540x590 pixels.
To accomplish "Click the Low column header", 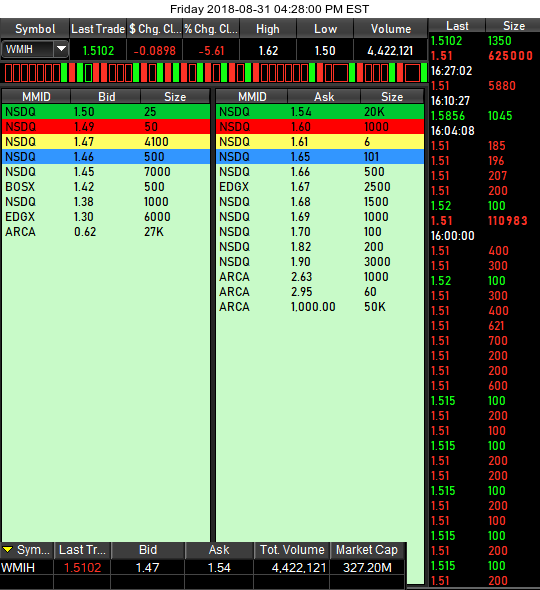I will click(x=325, y=29).
